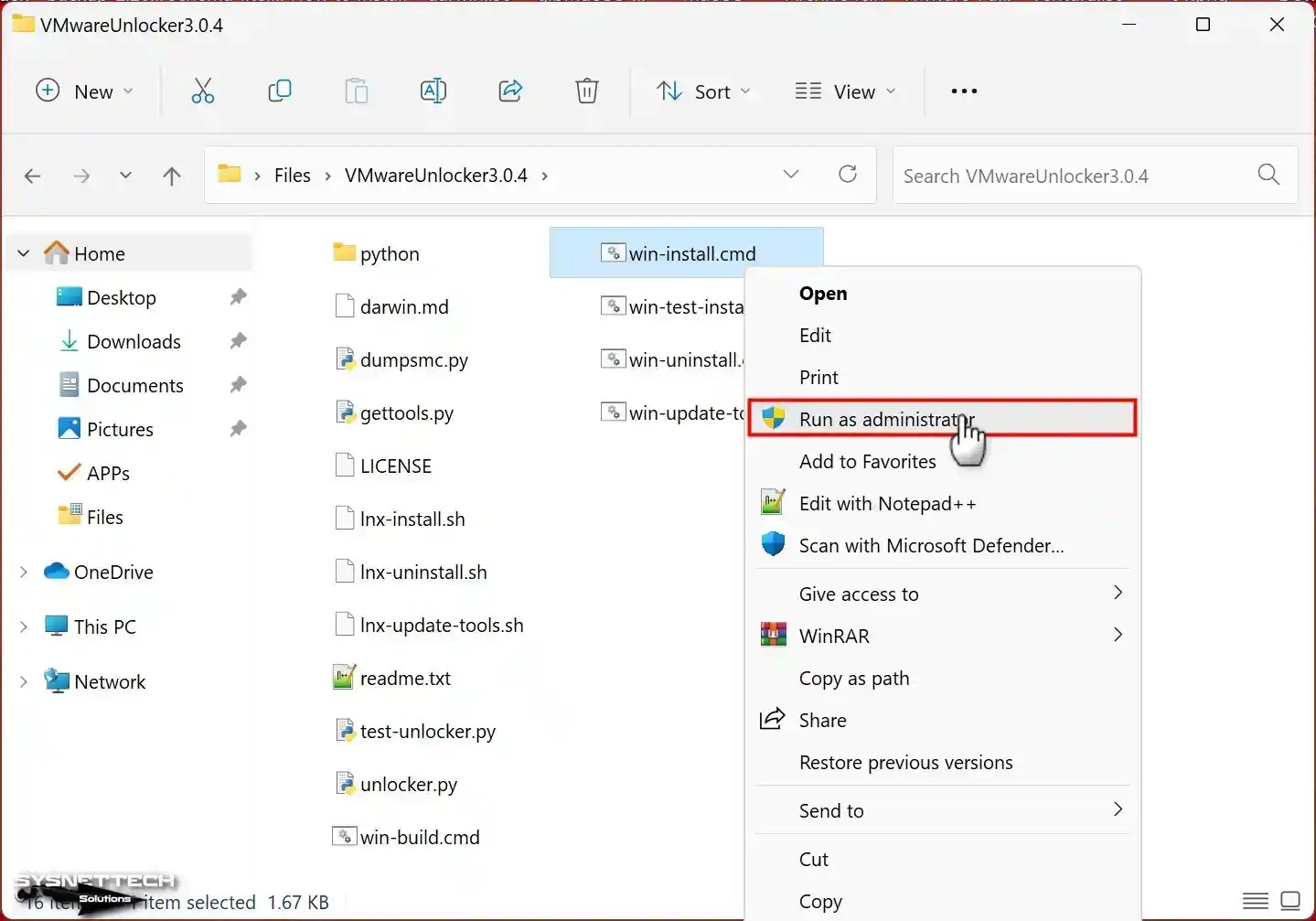
Task: Select the dumpsmc.py file icon
Action: [x=345, y=359]
